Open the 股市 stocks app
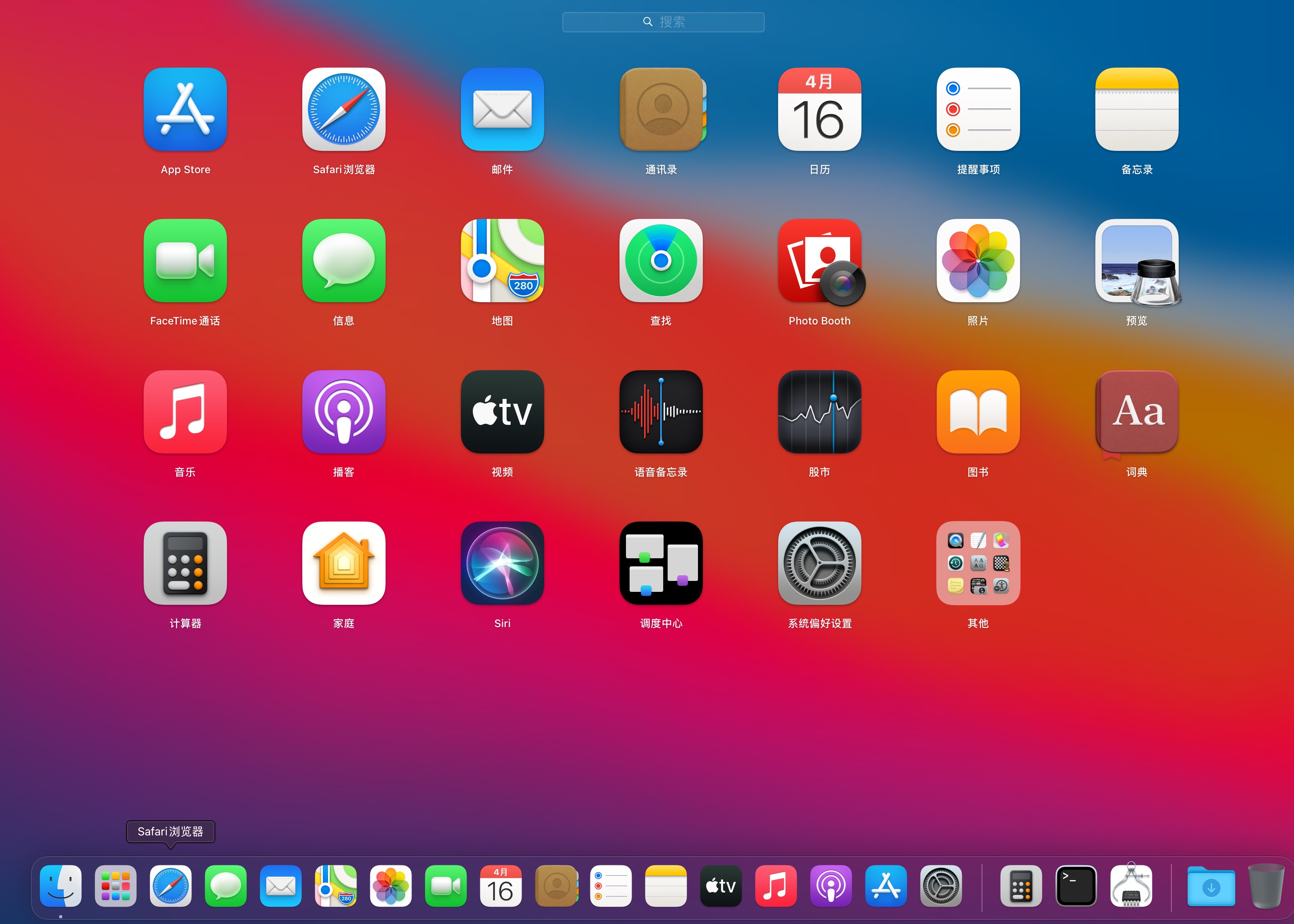This screenshot has height=924, width=1294. coord(819,412)
